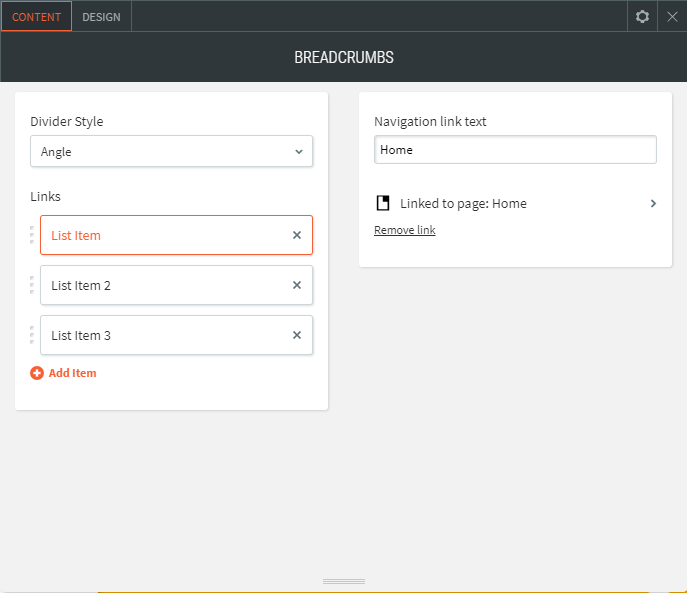Open the settings gear icon
Screen dimensions: 687x593
pyautogui.click(x=642, y=16)
